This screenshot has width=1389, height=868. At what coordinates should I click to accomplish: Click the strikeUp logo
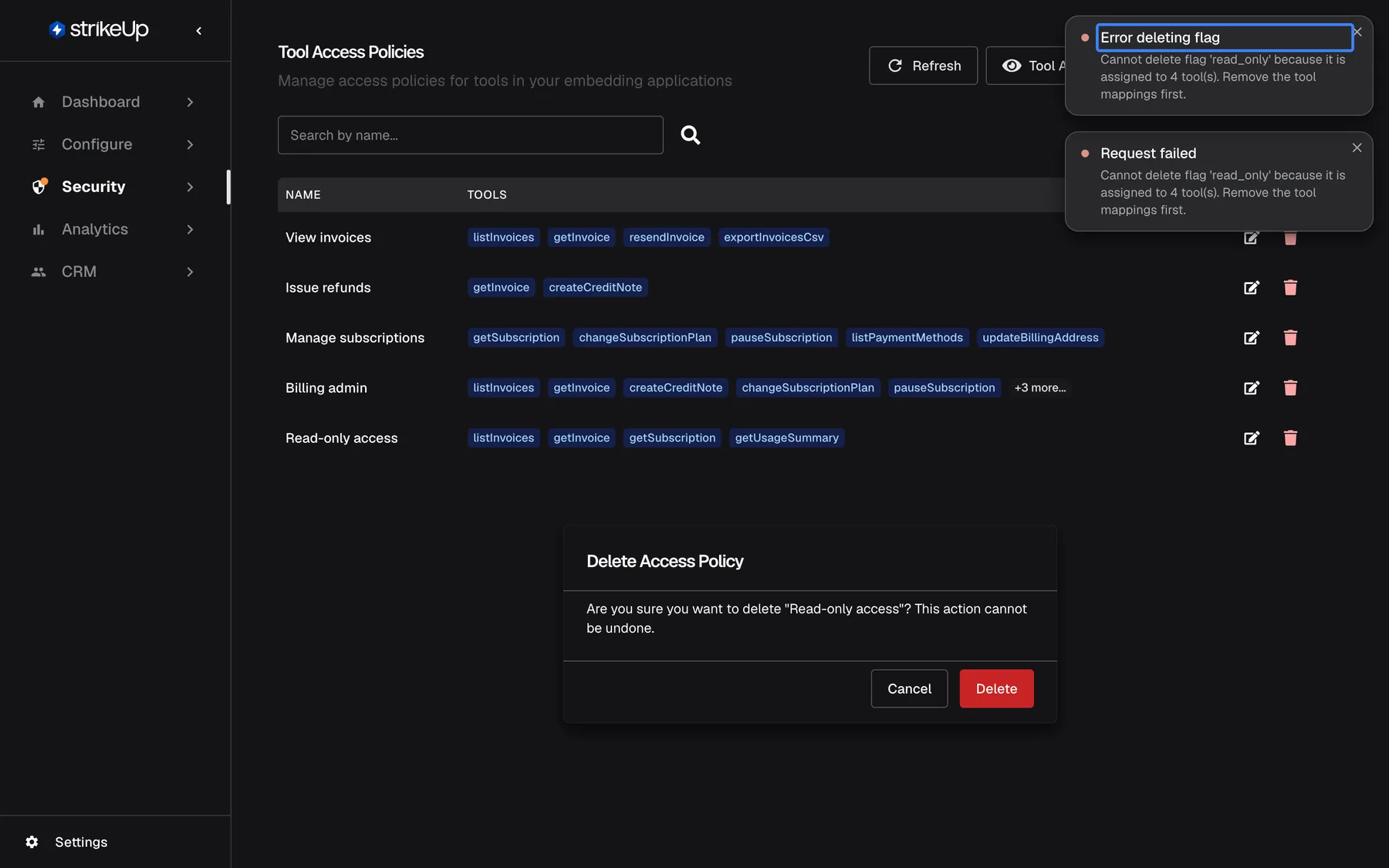click(99, 29)
